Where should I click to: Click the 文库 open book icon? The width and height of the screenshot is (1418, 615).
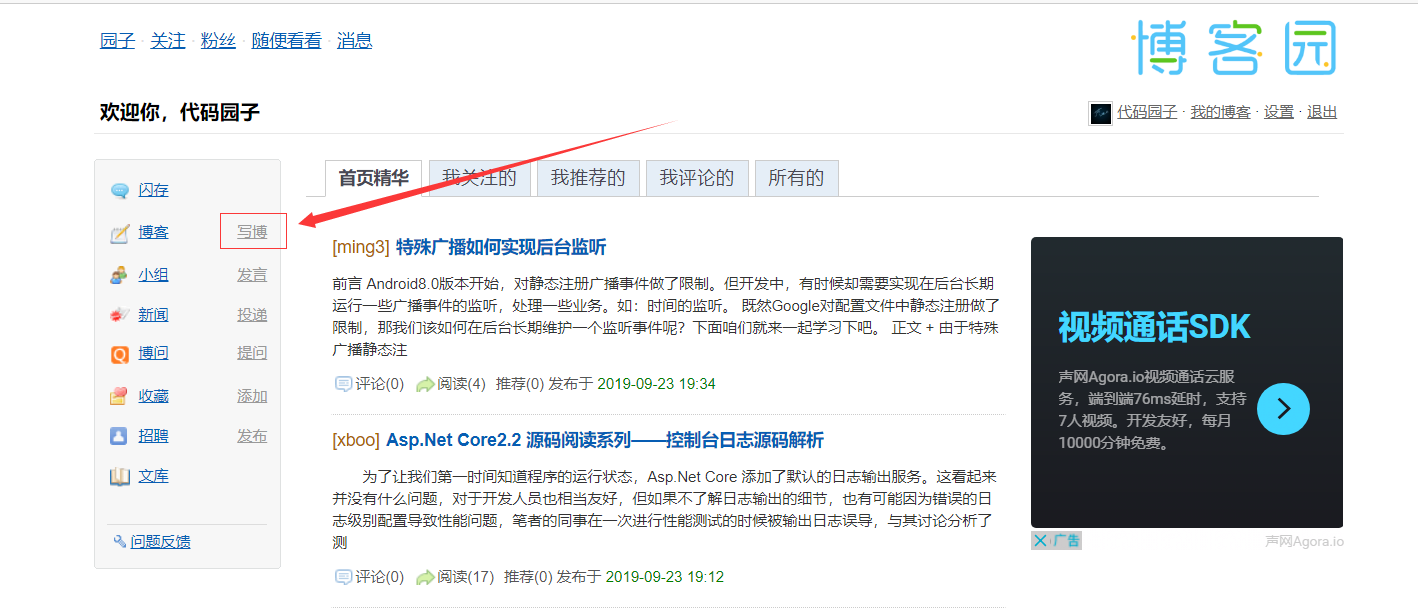(120, 477)
